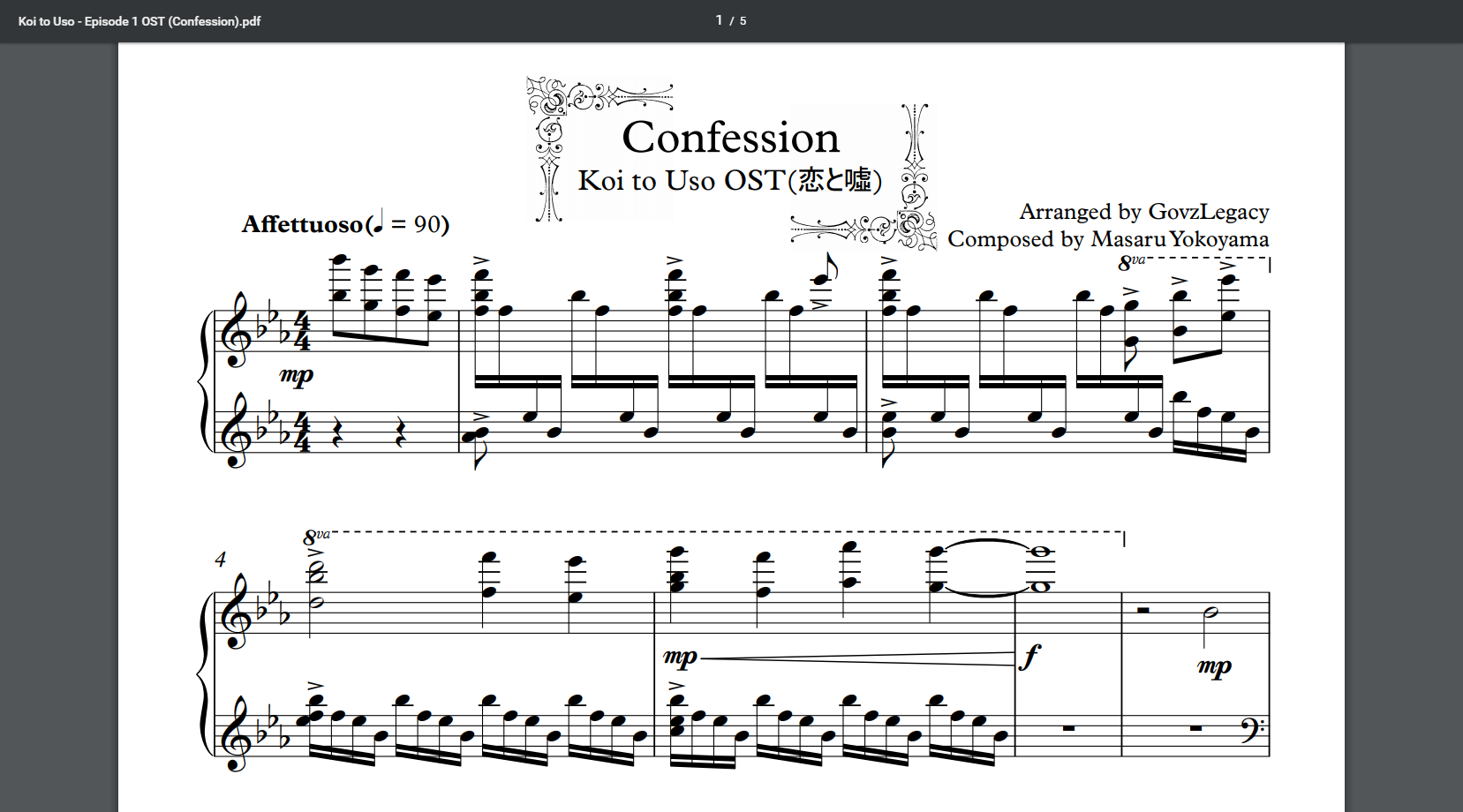Click the current page number field
Image resolution: width=1463 pixels, height=812 pixels.
(x=719, y=20)
